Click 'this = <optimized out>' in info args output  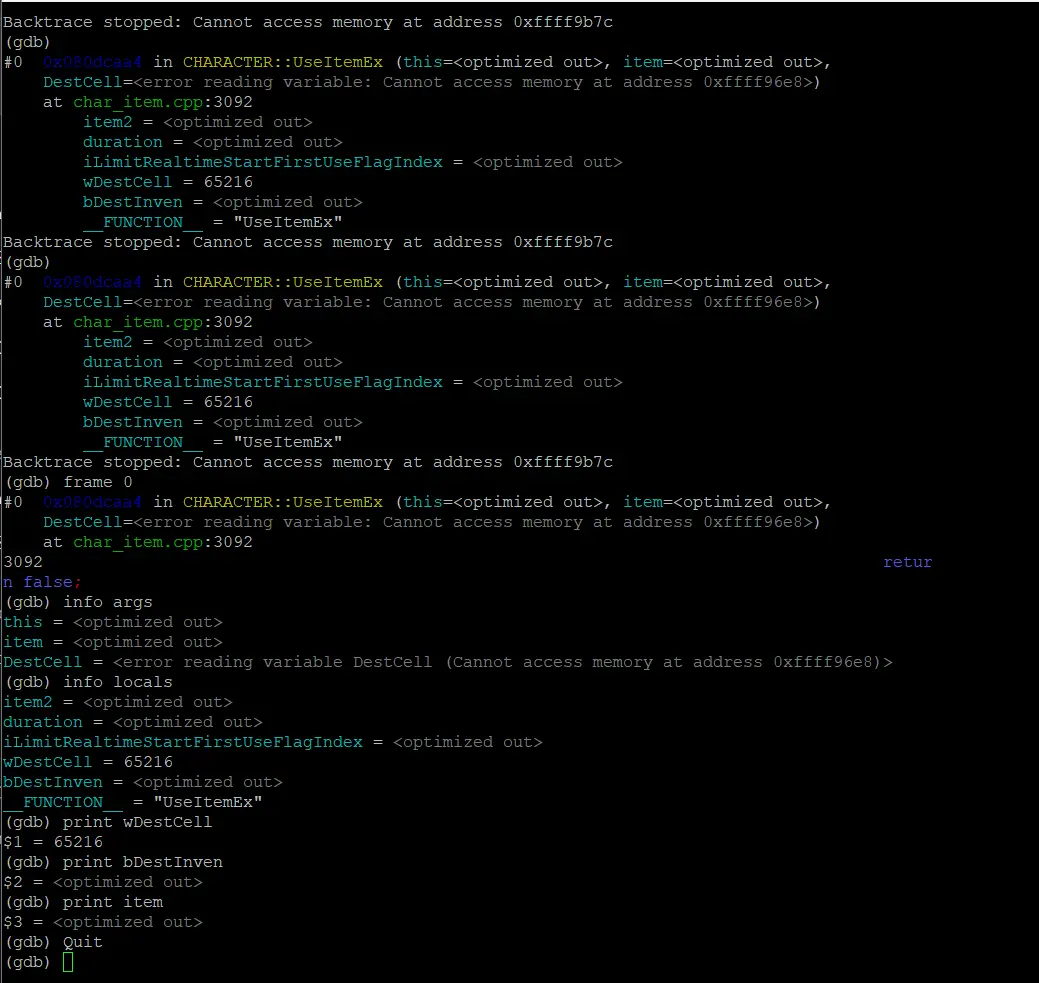point(113,622)
